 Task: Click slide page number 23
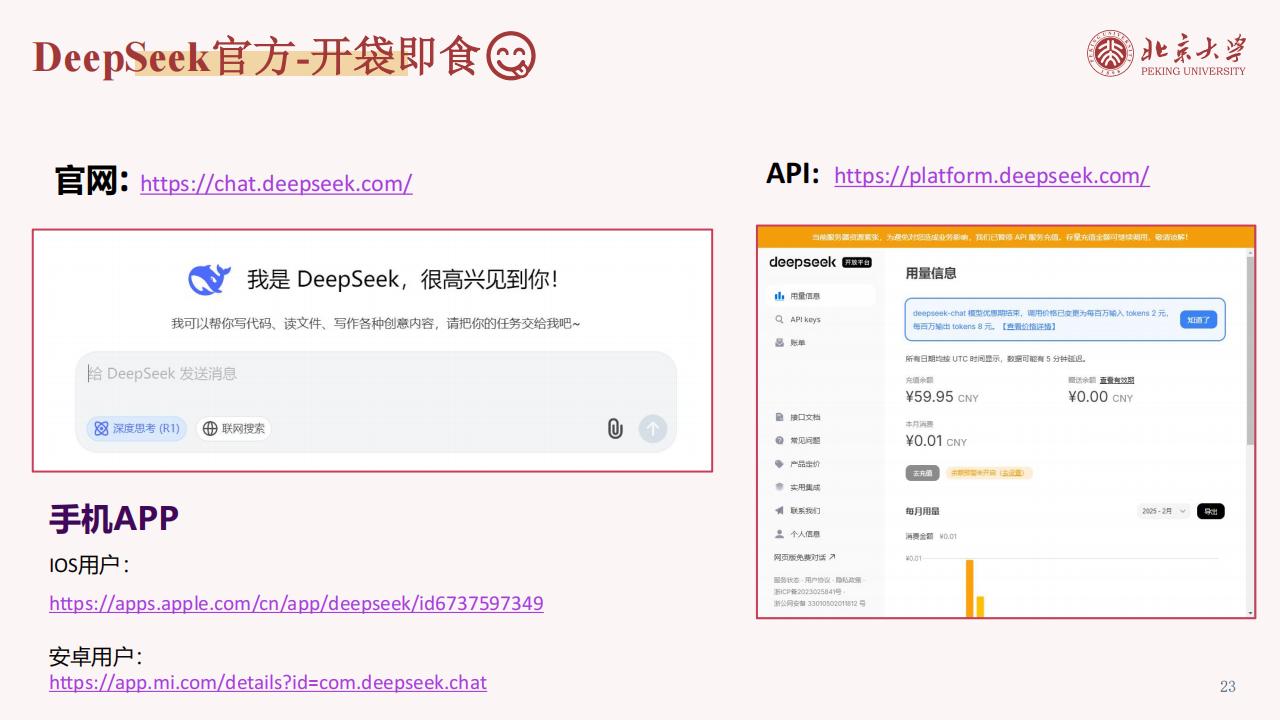[x=1228, y=686]
